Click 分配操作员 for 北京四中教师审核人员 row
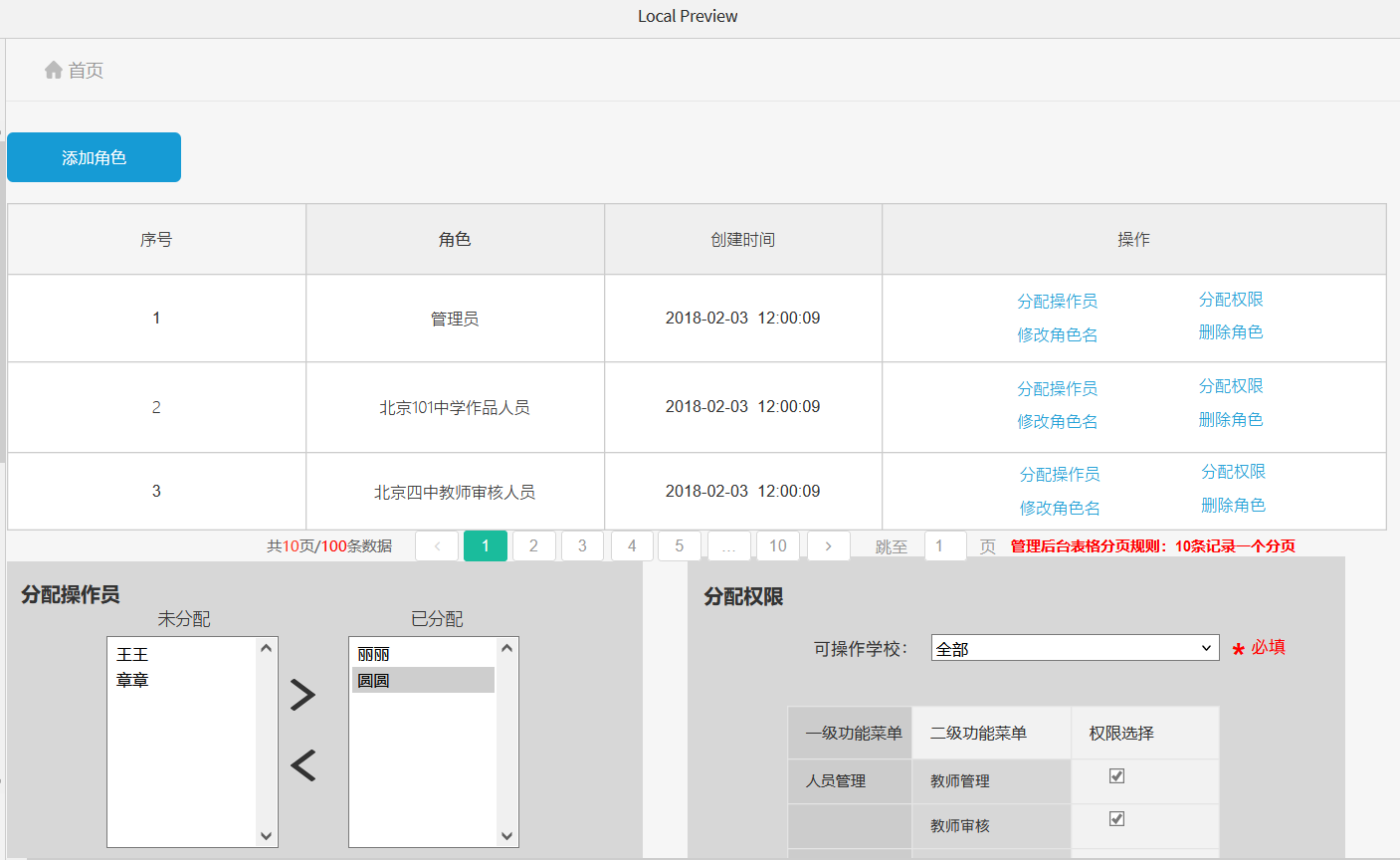1400x860 pixels. 1060,474
